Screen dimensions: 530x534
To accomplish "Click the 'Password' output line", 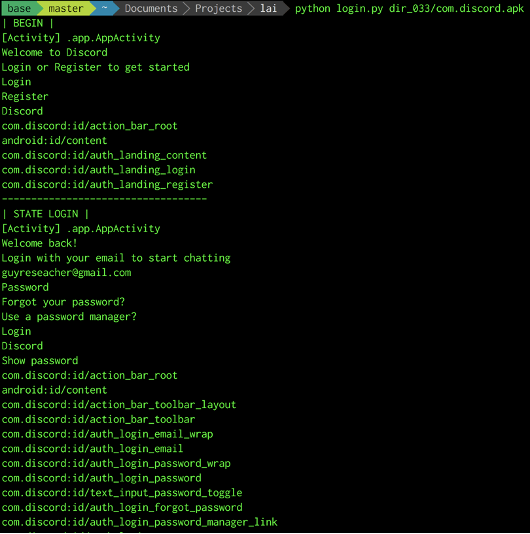I will point(25,287).
